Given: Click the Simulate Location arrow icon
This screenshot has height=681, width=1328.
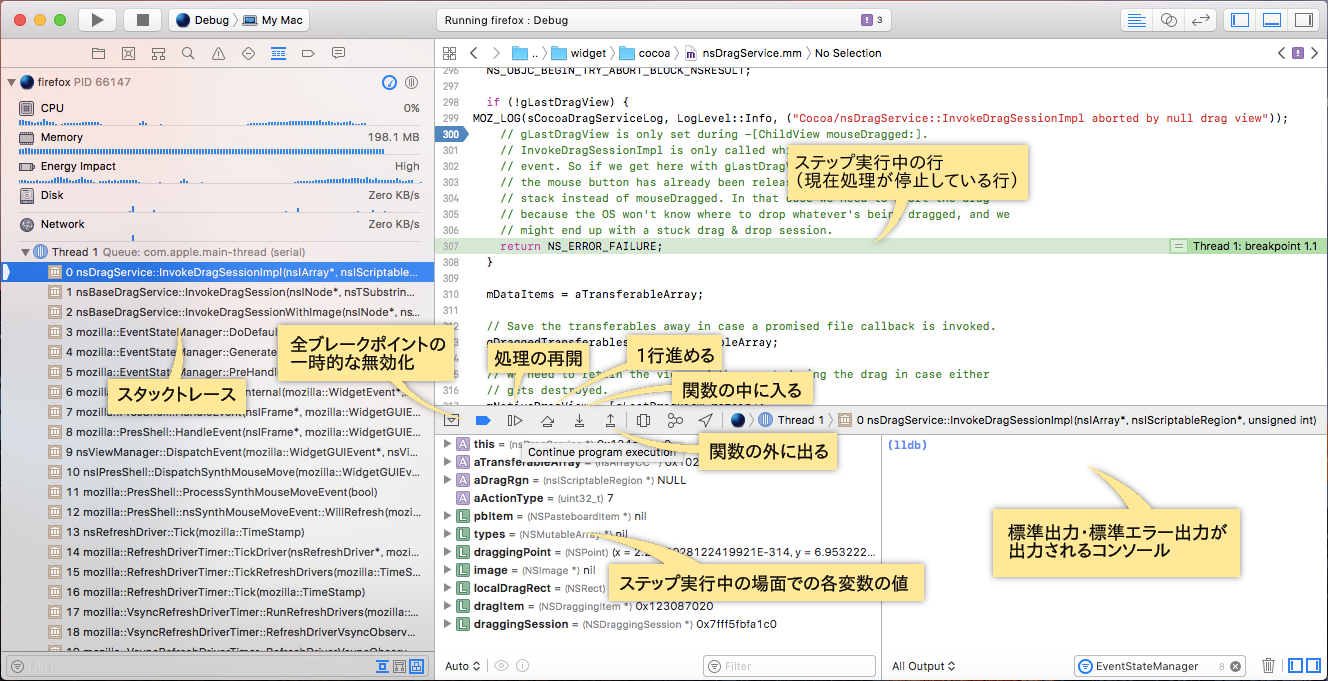Looking at the screenshot, I should (x=706, y=420).
